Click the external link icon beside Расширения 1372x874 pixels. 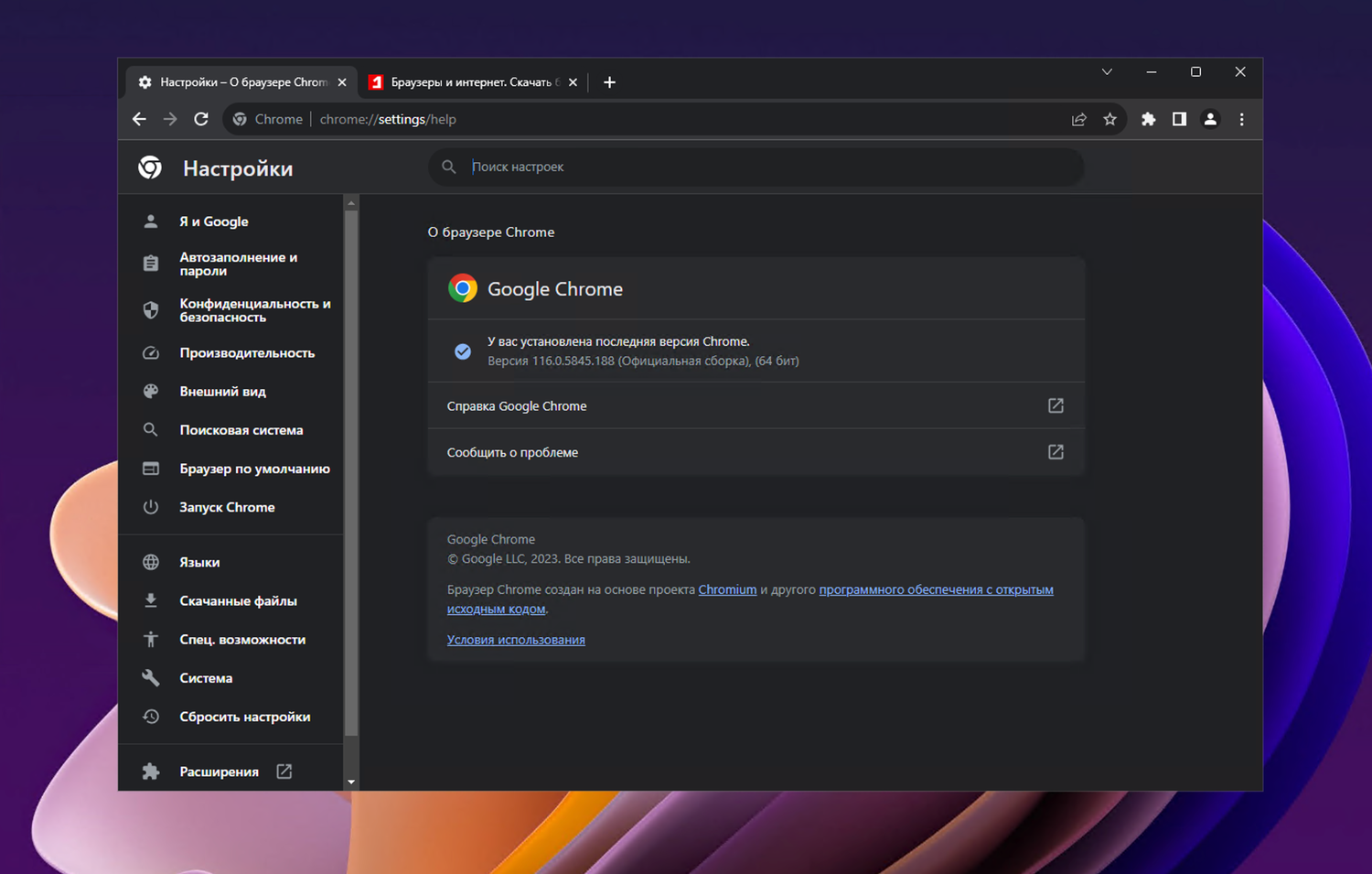click(x=284, y=771)
